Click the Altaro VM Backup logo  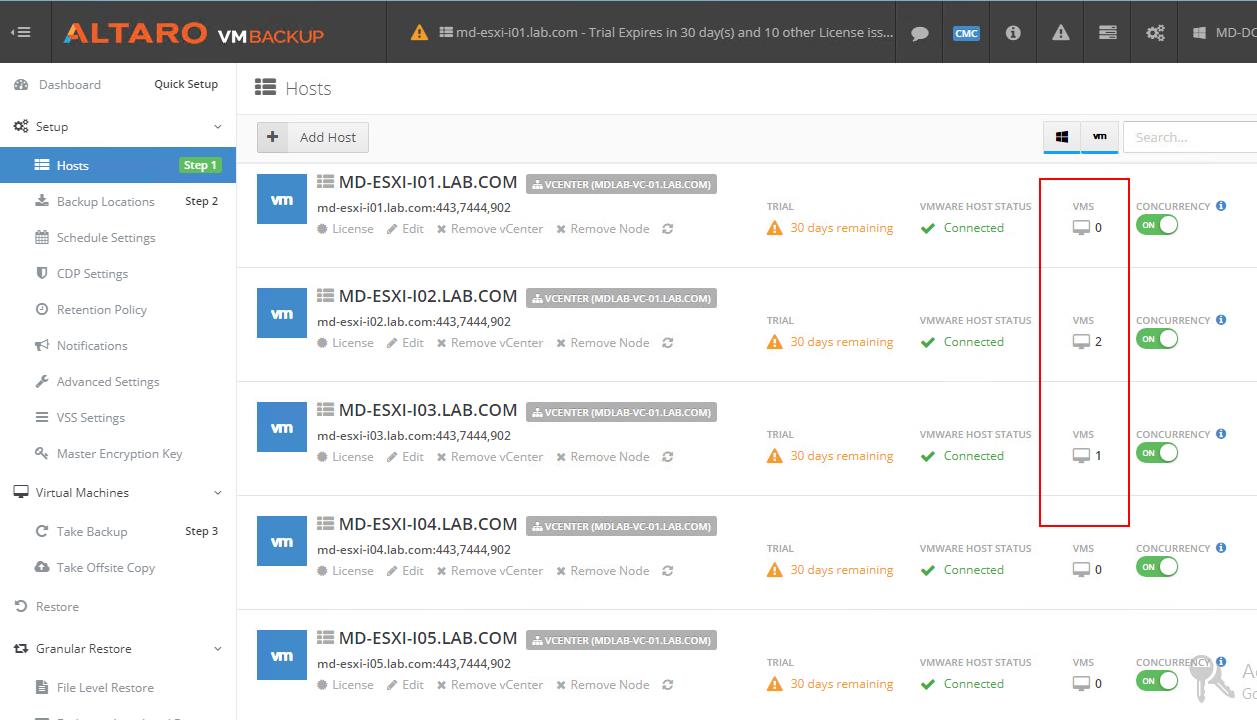[x=194, y=33]
